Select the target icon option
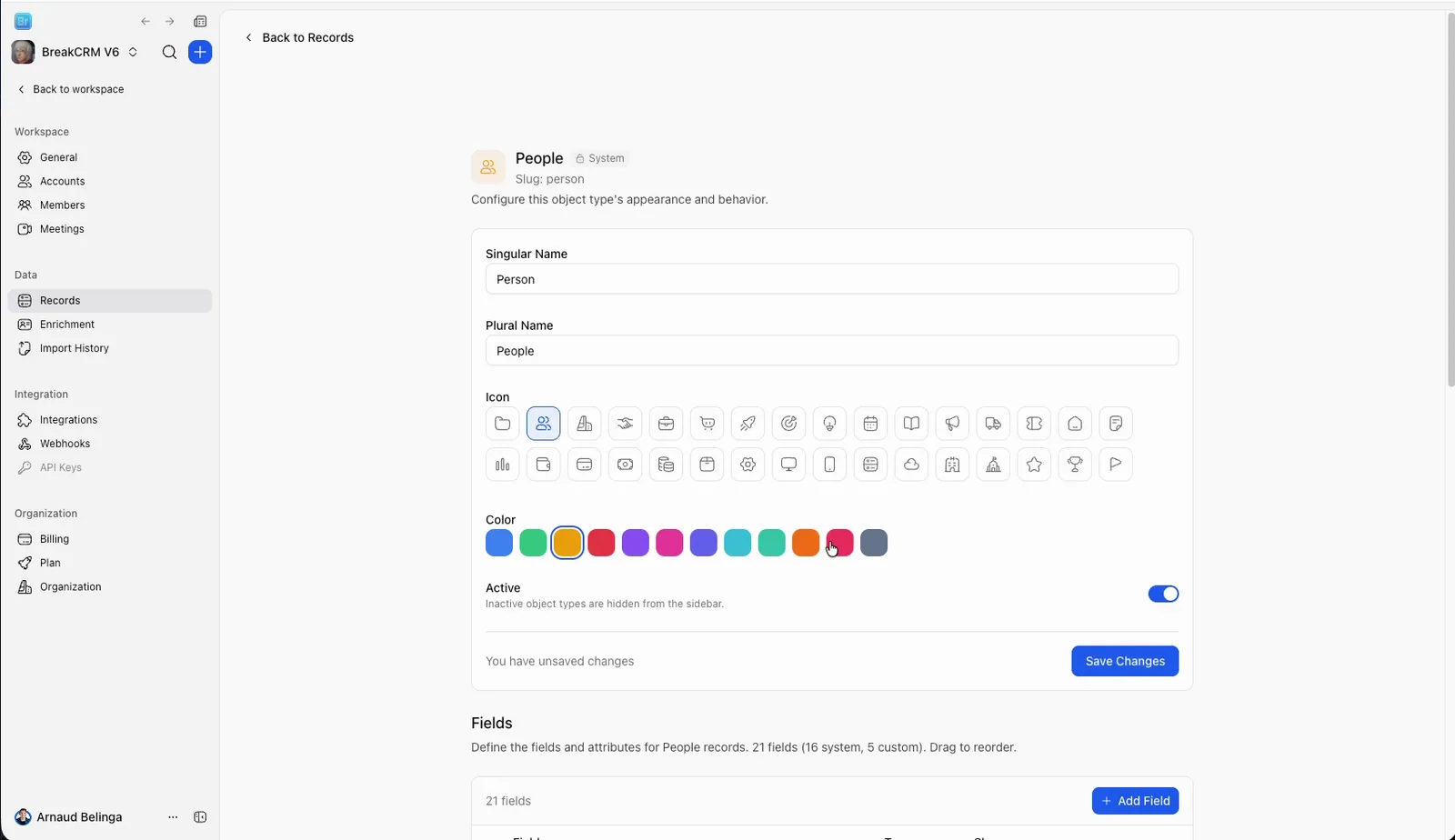The height and width of the screenshot is (840, 1455). click(788, 424)
